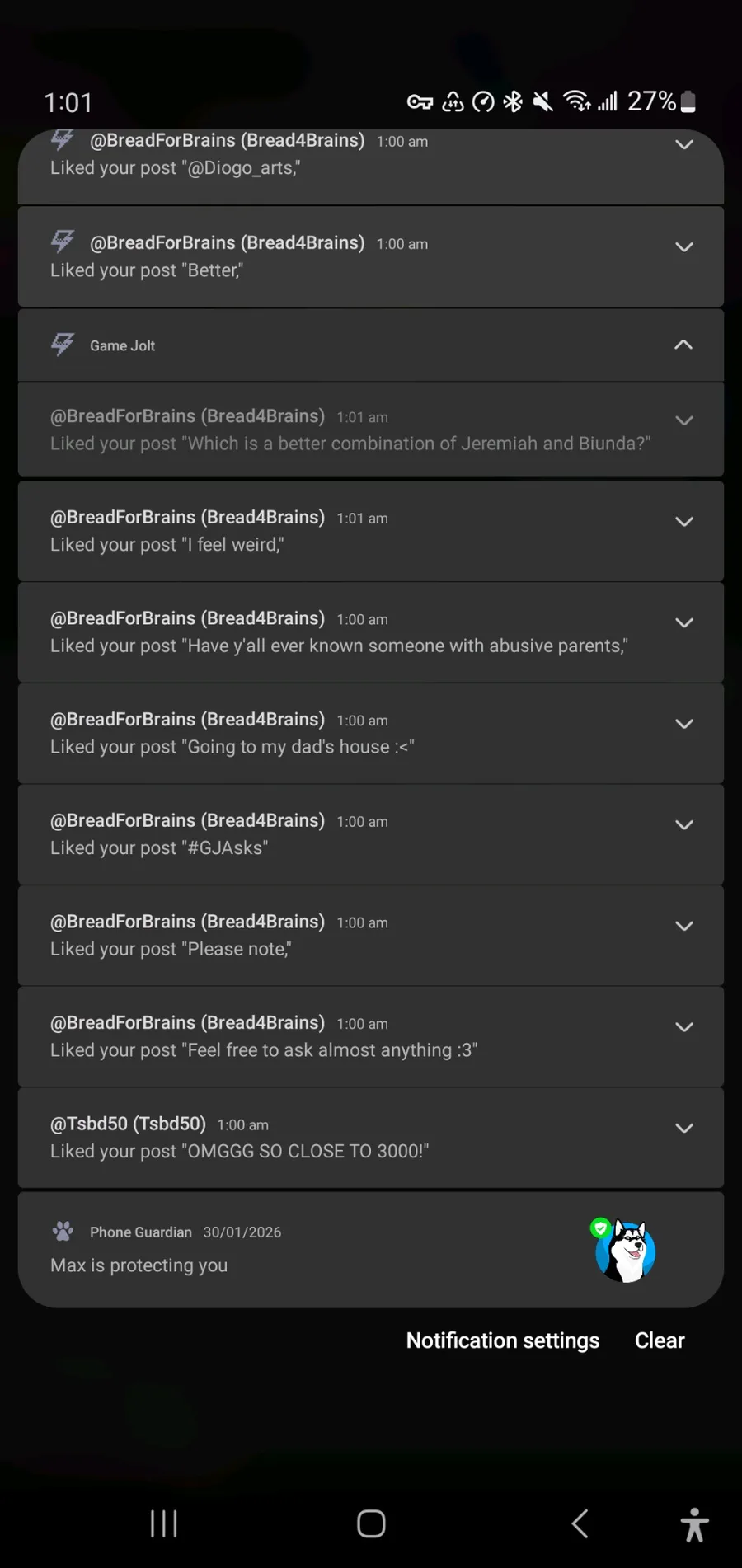Tap the battery icon in status bar
Image resolution: width=742 pixels, height=1568 pixels.
pos(688,101)
